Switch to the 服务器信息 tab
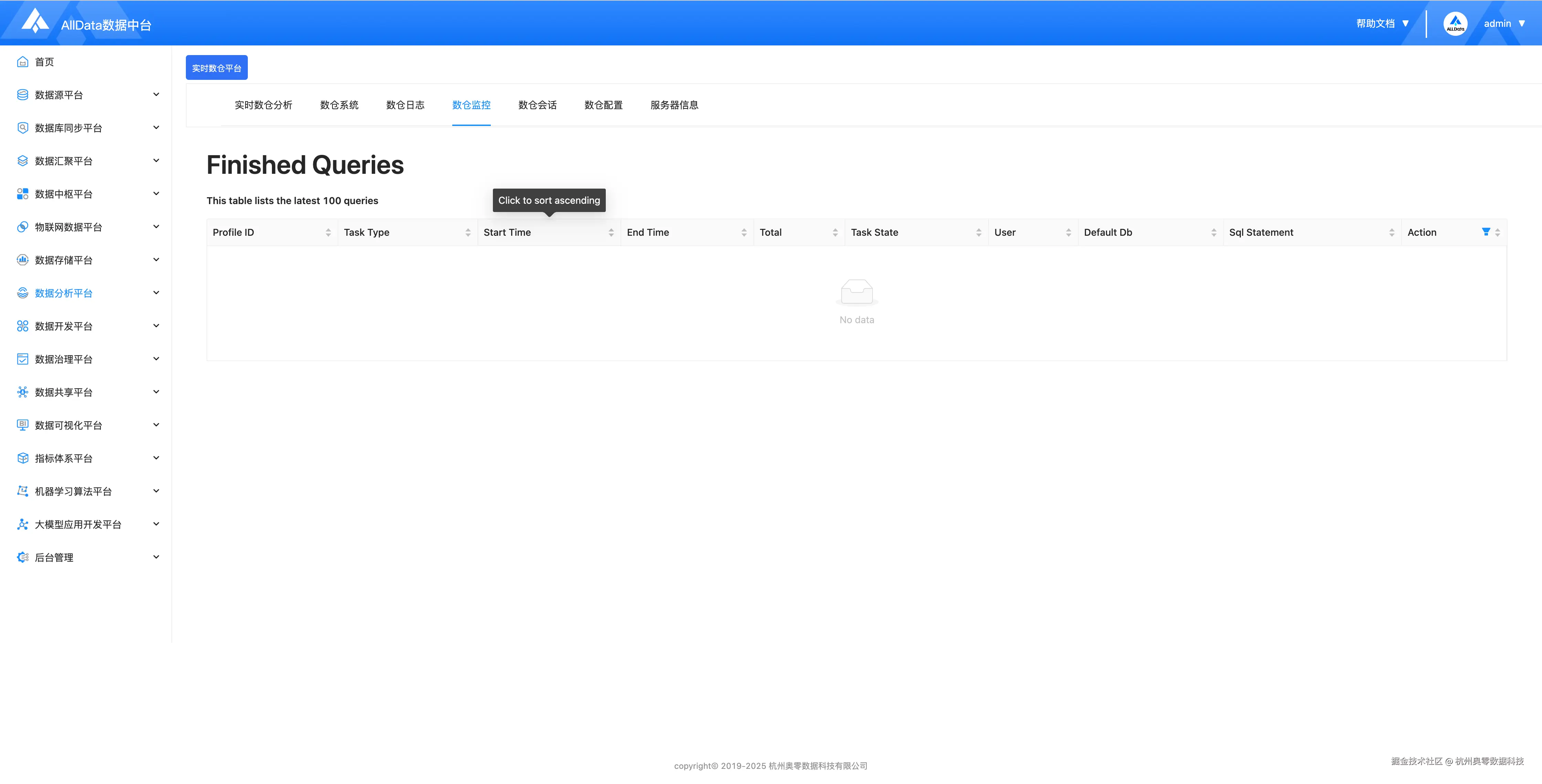 (674, 105)
